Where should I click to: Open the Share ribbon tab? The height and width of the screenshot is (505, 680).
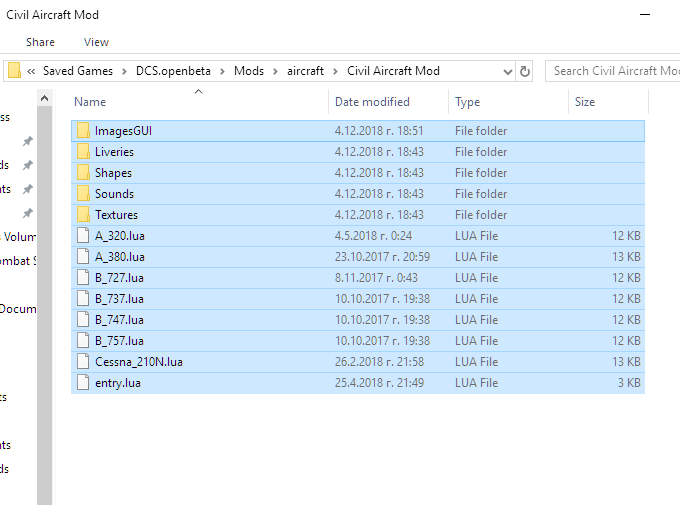40,42
